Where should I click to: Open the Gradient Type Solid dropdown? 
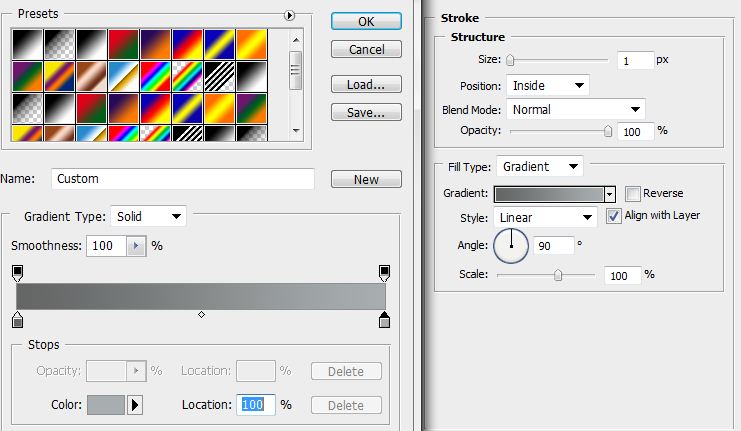point(148,216)
